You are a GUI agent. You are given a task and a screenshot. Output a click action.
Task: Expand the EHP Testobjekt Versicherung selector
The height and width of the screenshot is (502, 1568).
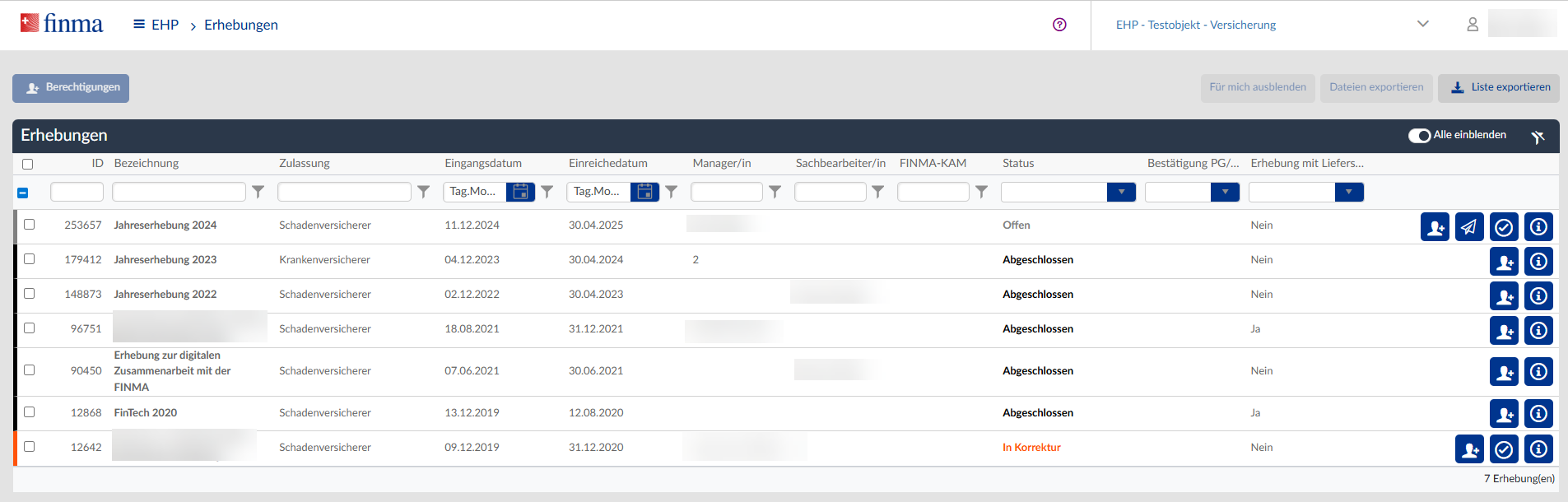pos(1422,25)
